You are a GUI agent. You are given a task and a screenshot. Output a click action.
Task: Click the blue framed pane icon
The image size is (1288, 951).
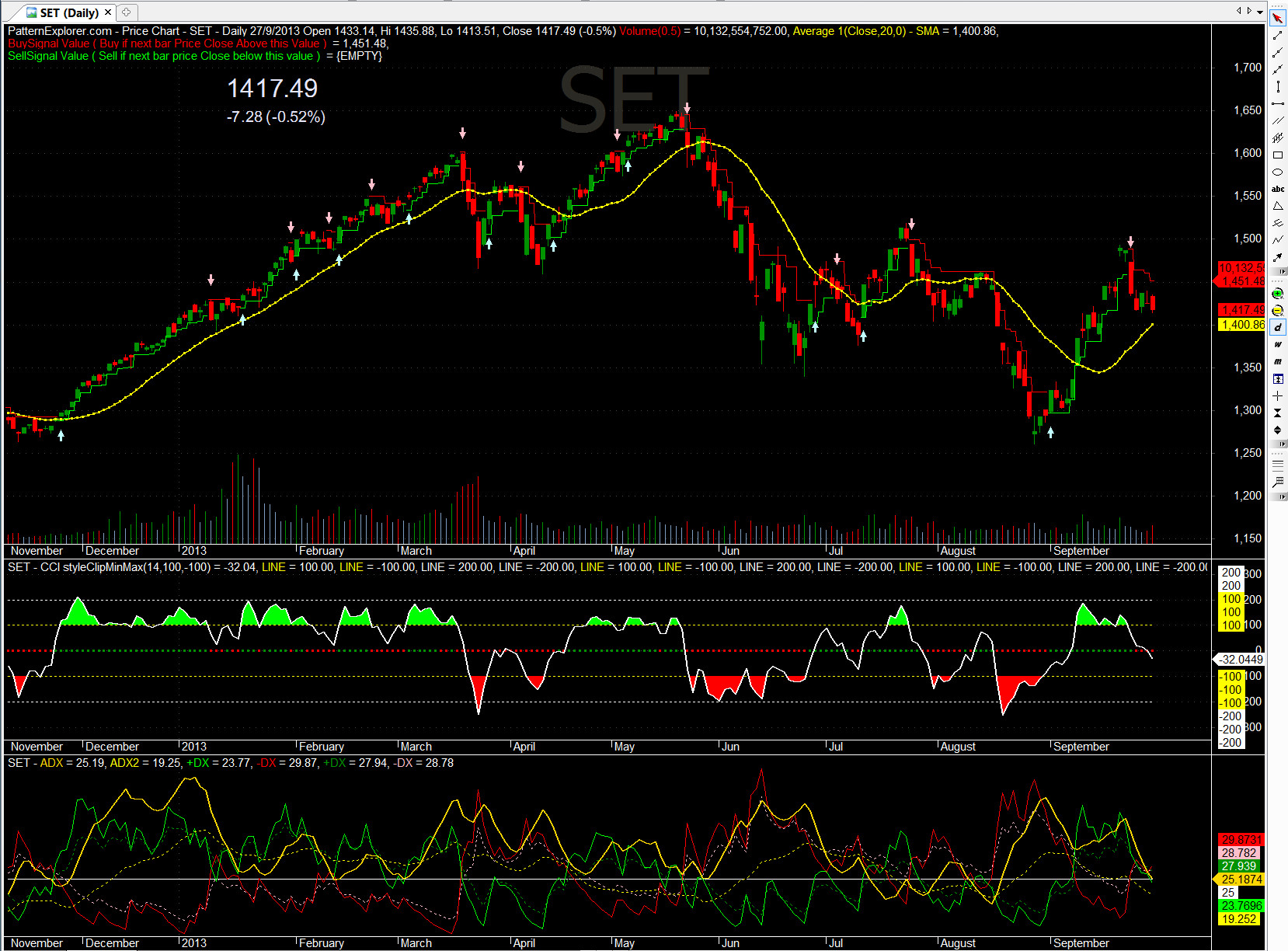(1278, 379)
